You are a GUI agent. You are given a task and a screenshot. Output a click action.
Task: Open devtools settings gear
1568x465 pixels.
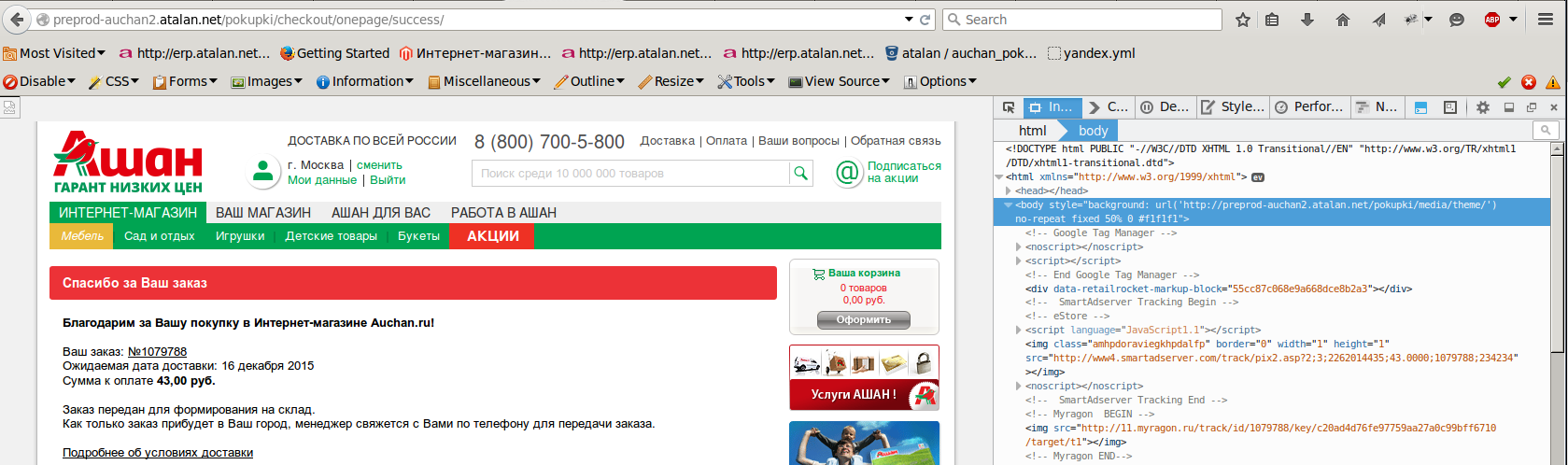1482,107
